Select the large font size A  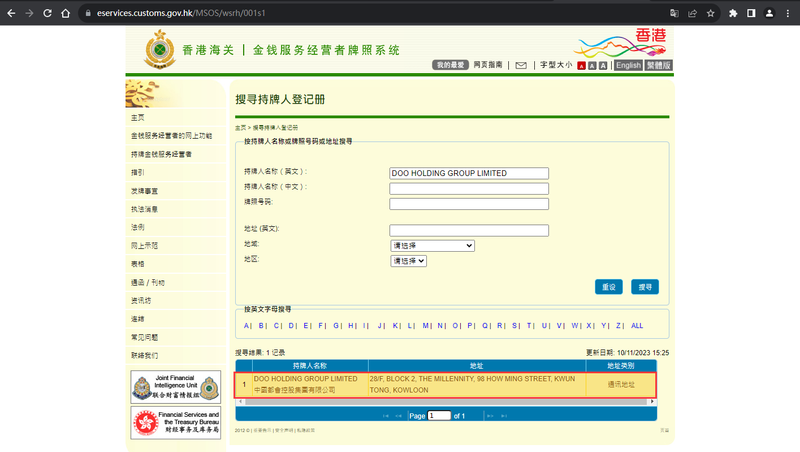tap(603, 66)
